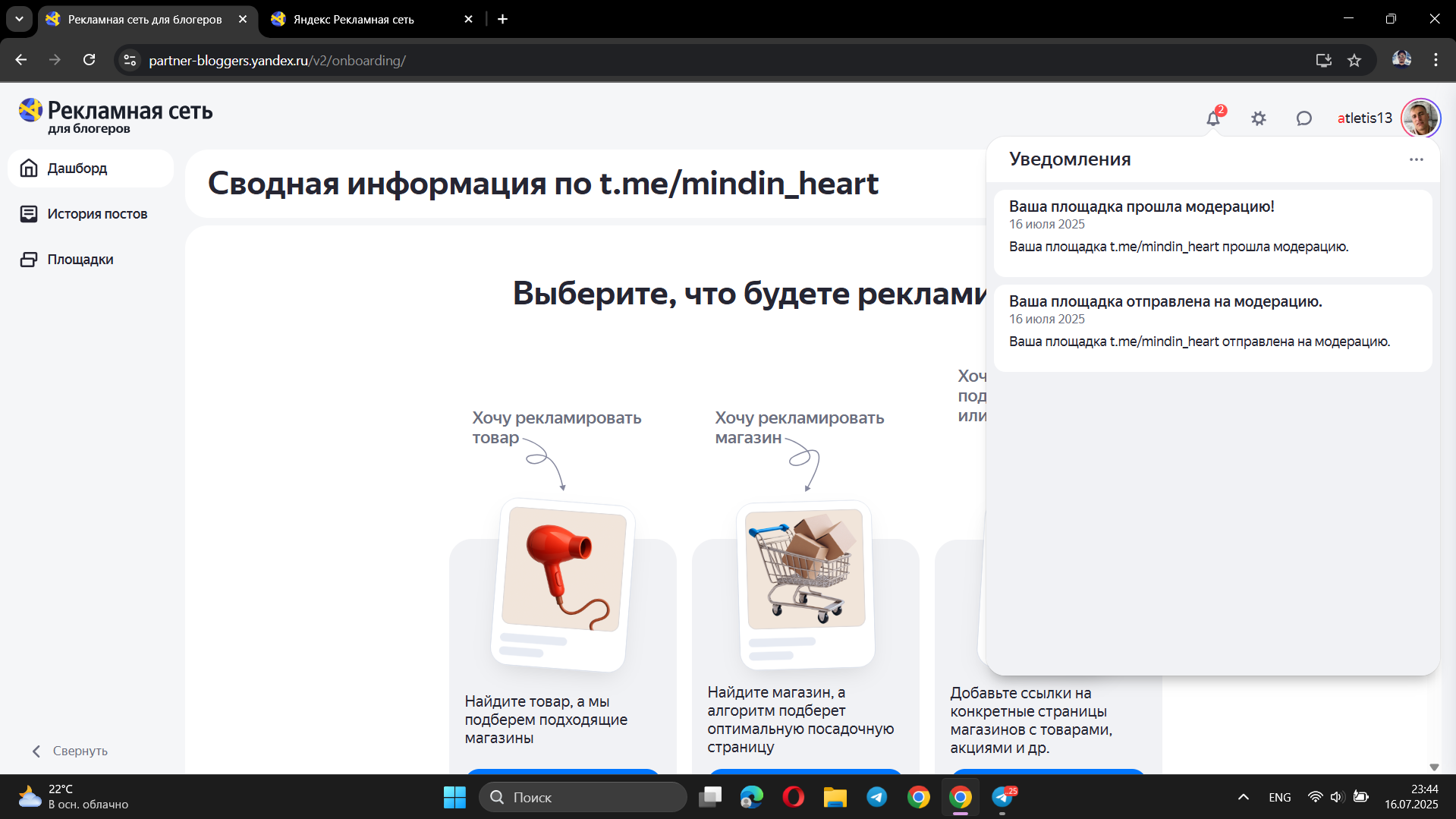
Task: Collapse sidebar with Свернуть
Action: (70, 751)
